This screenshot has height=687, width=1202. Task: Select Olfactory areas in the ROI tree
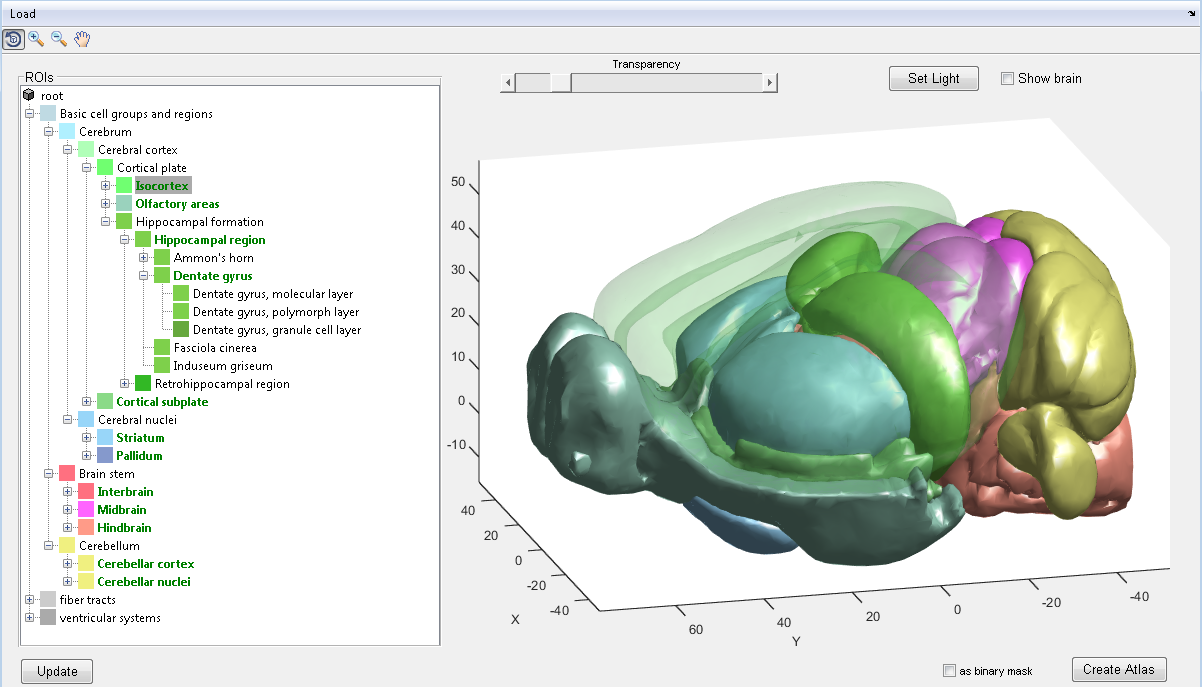(177, 204)
